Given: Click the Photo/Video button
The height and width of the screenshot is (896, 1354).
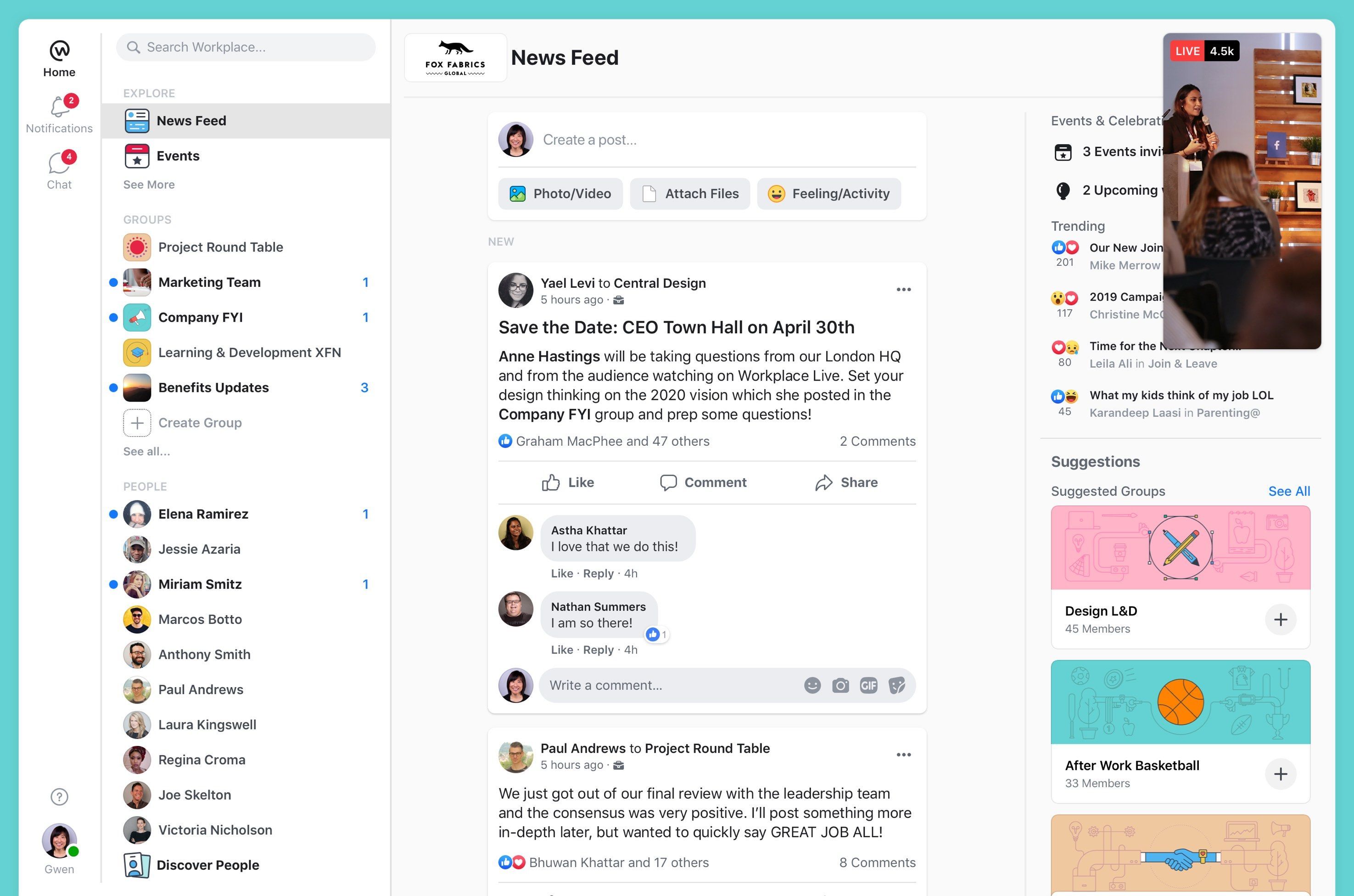Looking at the screenshot, I should [x=560, y=194].
